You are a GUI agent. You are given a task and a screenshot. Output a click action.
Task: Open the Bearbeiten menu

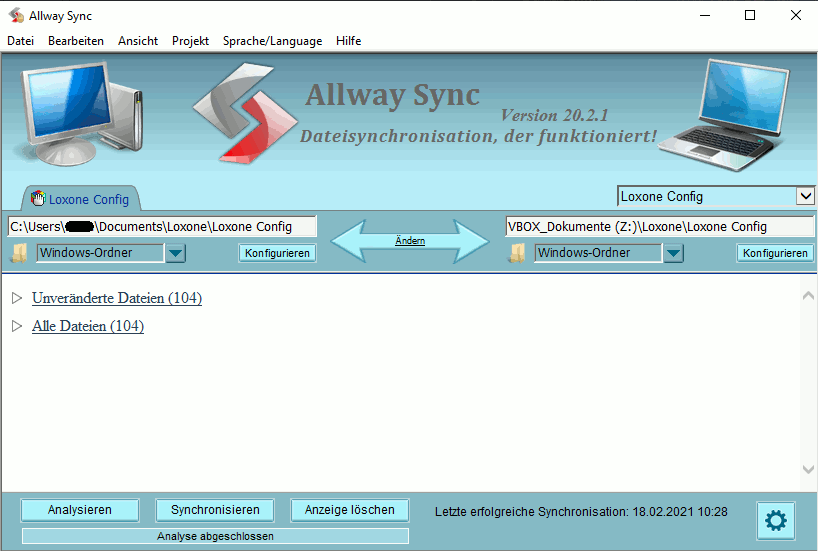76,41
